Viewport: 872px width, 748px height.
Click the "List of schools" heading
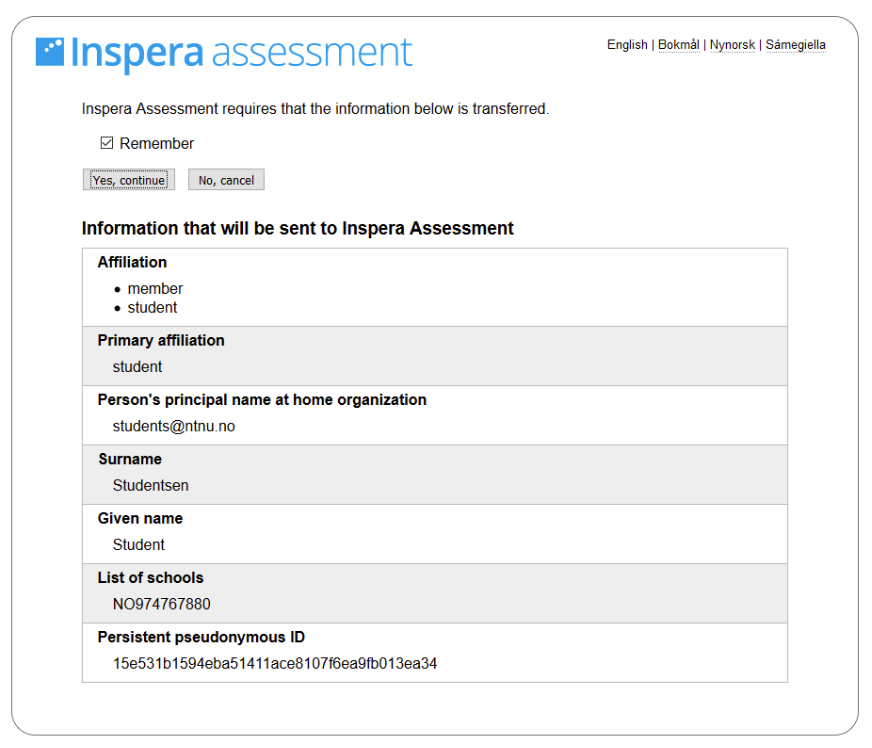coord(151,578)
